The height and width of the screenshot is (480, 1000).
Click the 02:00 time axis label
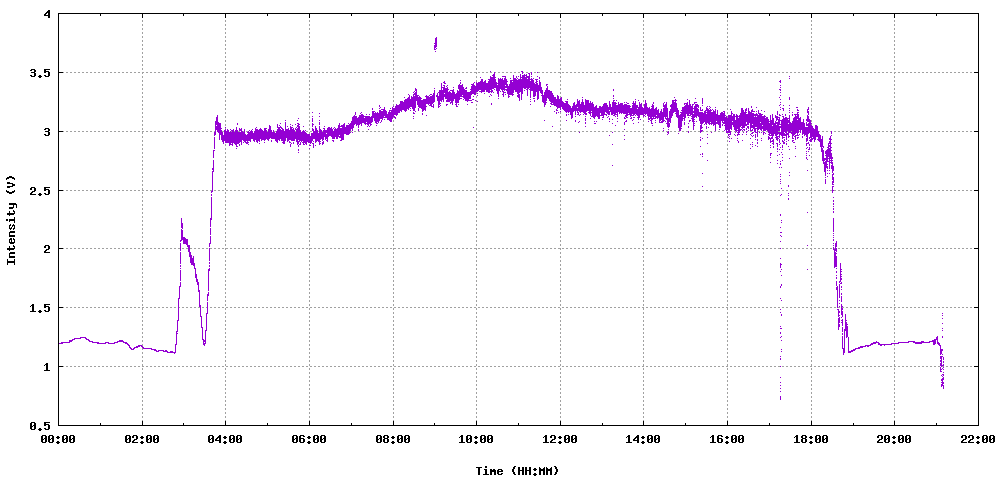tap(142, 439)
